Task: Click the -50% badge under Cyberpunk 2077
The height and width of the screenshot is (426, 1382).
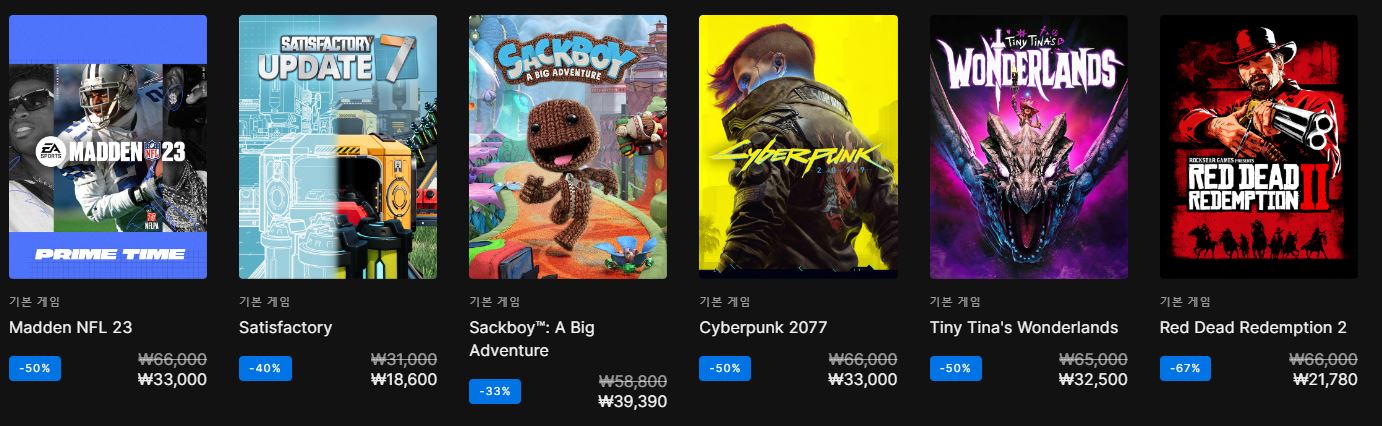Action: 725,368
